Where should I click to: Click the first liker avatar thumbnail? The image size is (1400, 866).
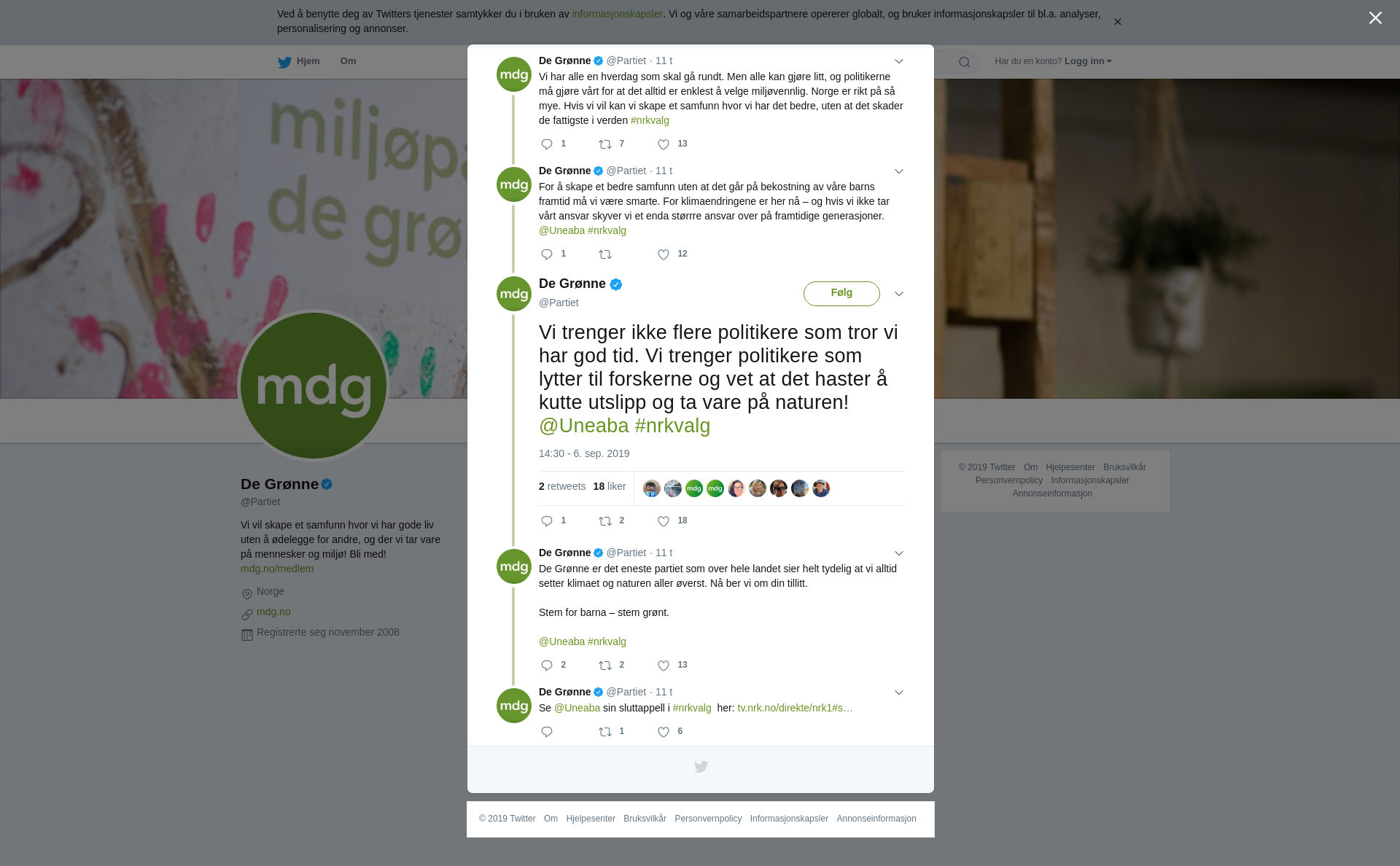click(651, 488)
